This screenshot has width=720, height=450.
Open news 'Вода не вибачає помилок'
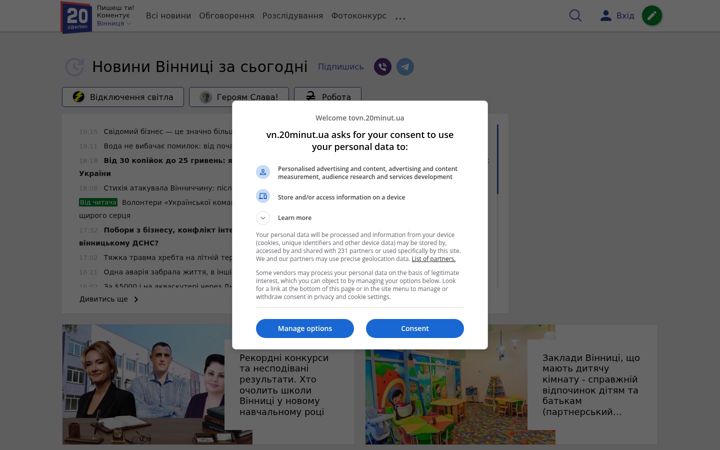pos(168,146)
